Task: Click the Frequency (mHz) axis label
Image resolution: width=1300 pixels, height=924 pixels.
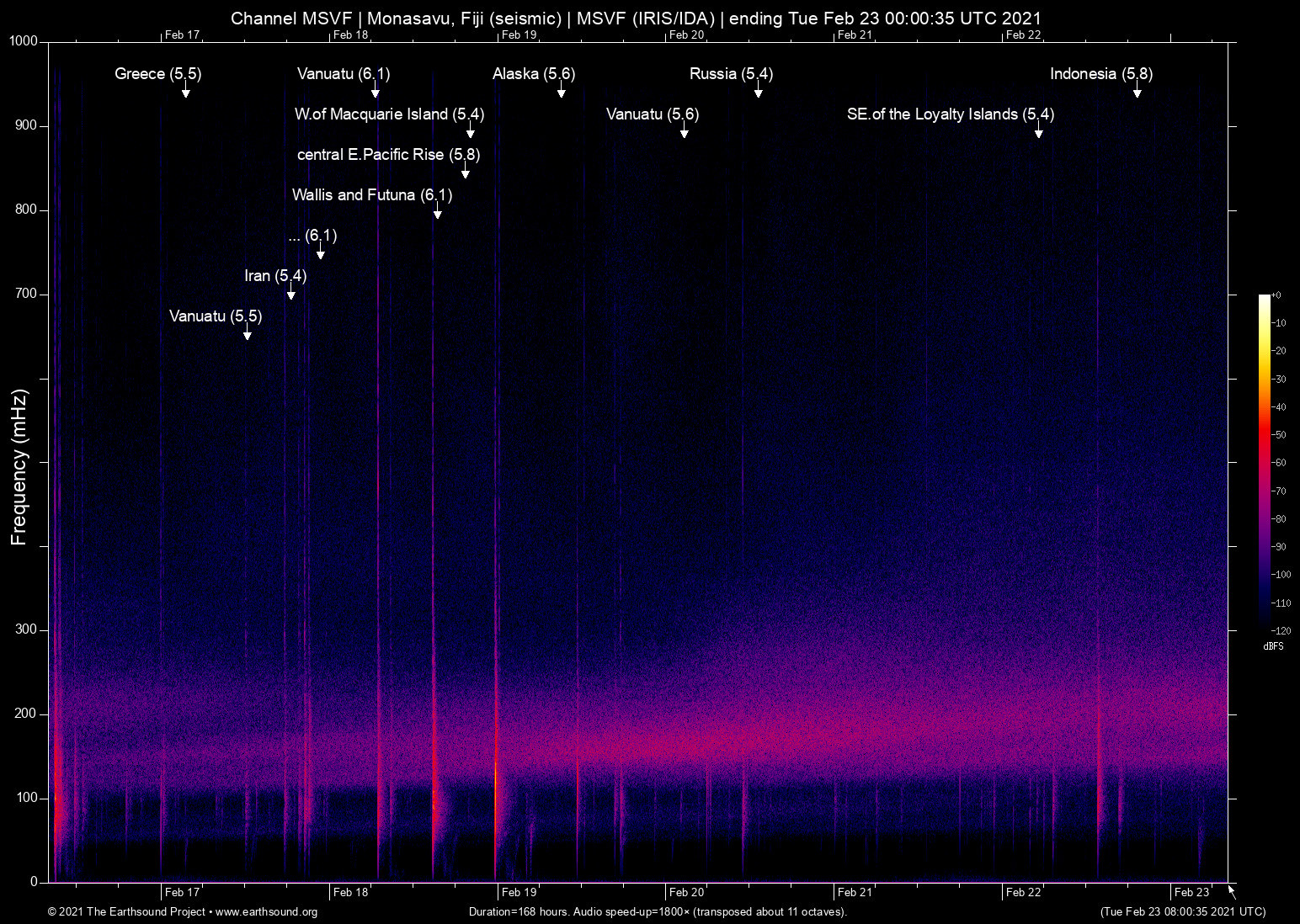Action: [x=19, y=467]
